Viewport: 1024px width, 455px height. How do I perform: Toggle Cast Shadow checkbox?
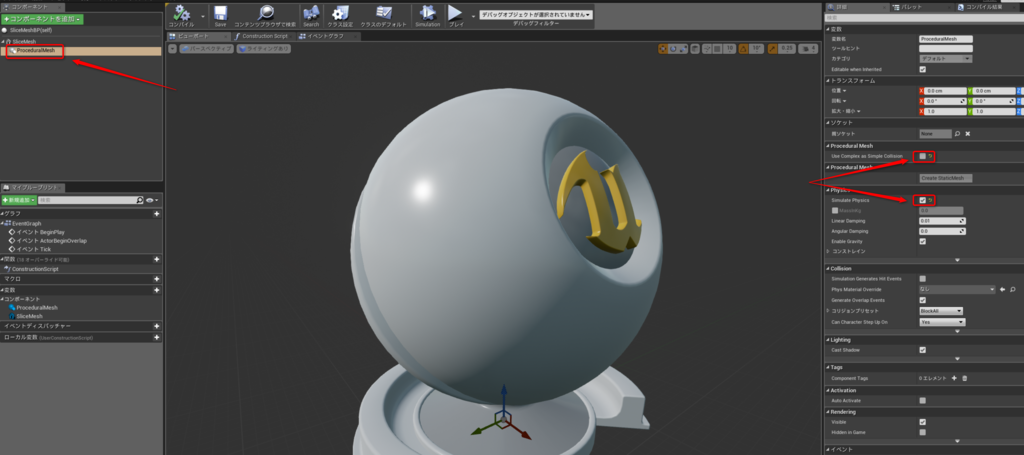coord(923,350)
